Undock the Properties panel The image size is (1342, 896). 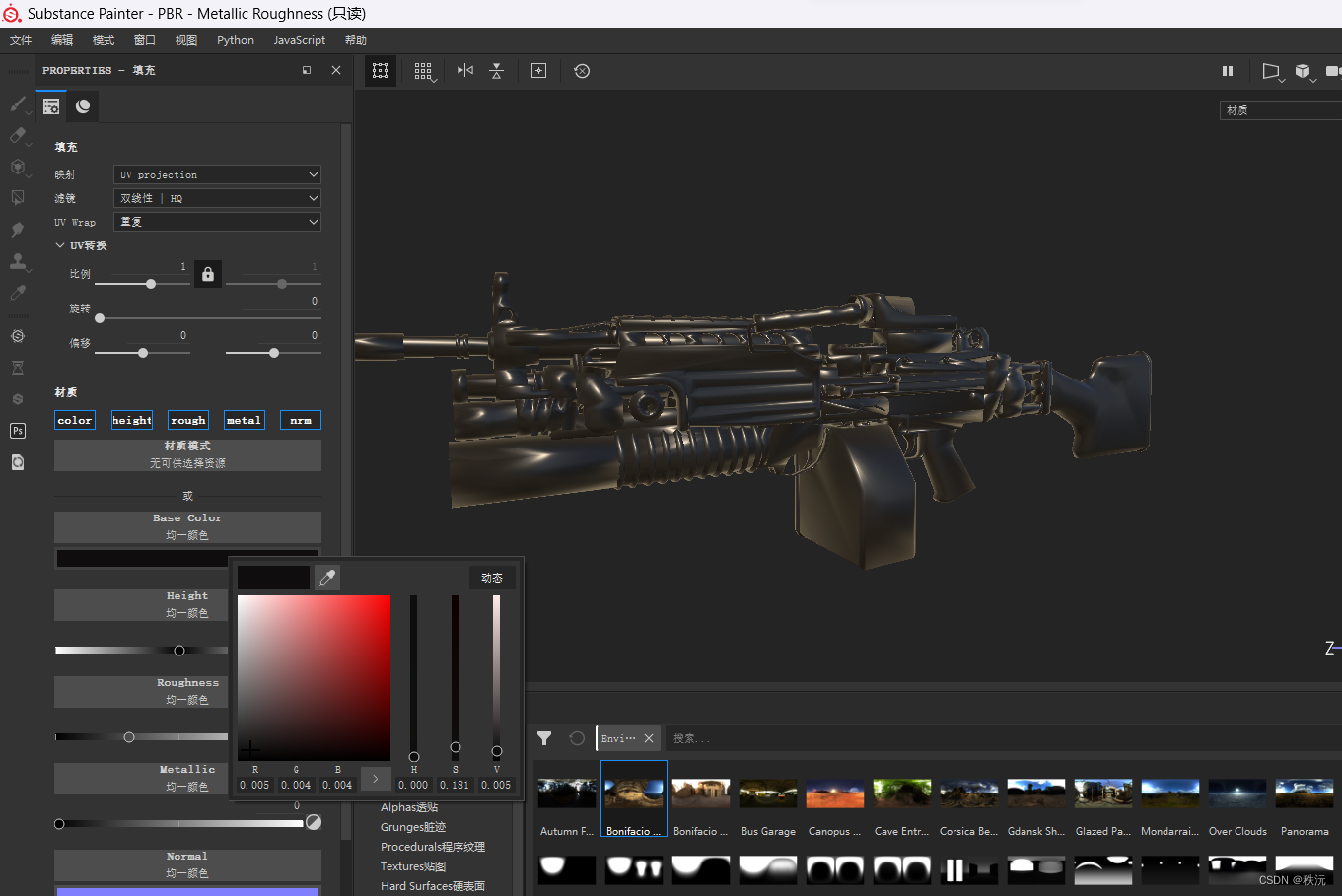pos(307,70)
